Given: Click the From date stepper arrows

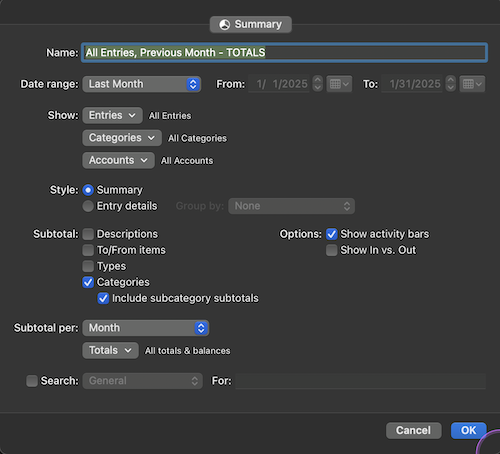Looking at the screenshot, I should tap(318, 84).
